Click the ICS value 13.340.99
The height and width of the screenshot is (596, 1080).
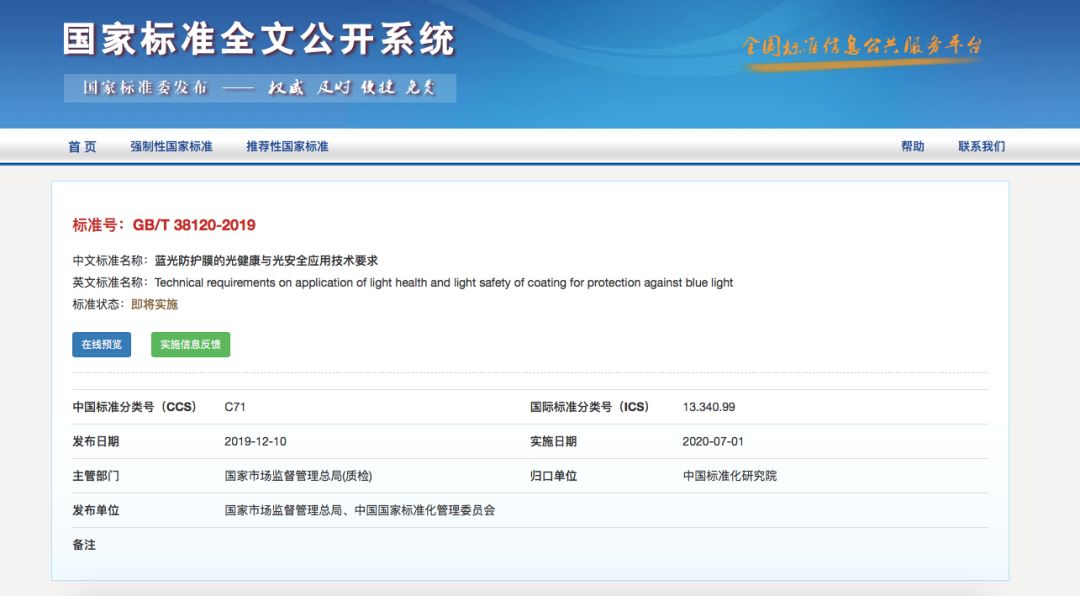(709, 407)
